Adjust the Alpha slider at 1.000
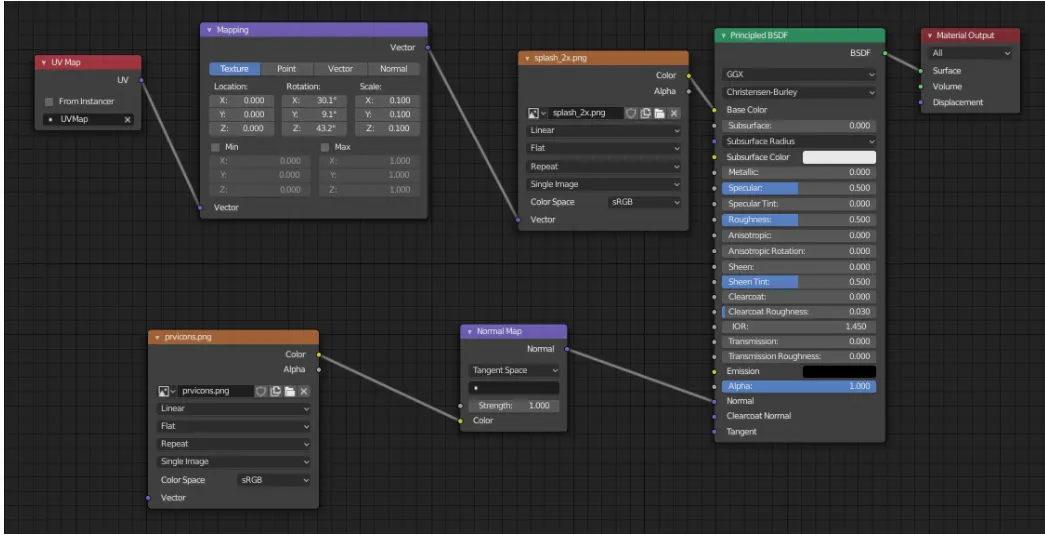The width and height of the screenshot is (1045, 535). coord(798,386)
